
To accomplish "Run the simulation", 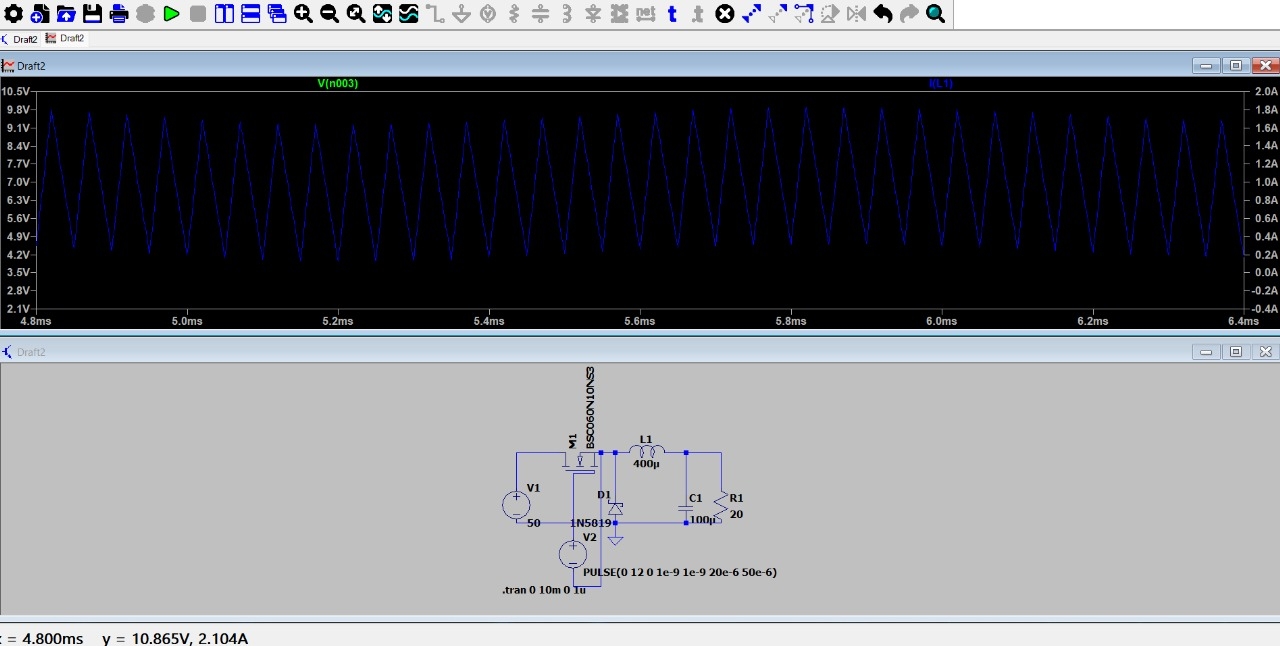I will 171,14.
